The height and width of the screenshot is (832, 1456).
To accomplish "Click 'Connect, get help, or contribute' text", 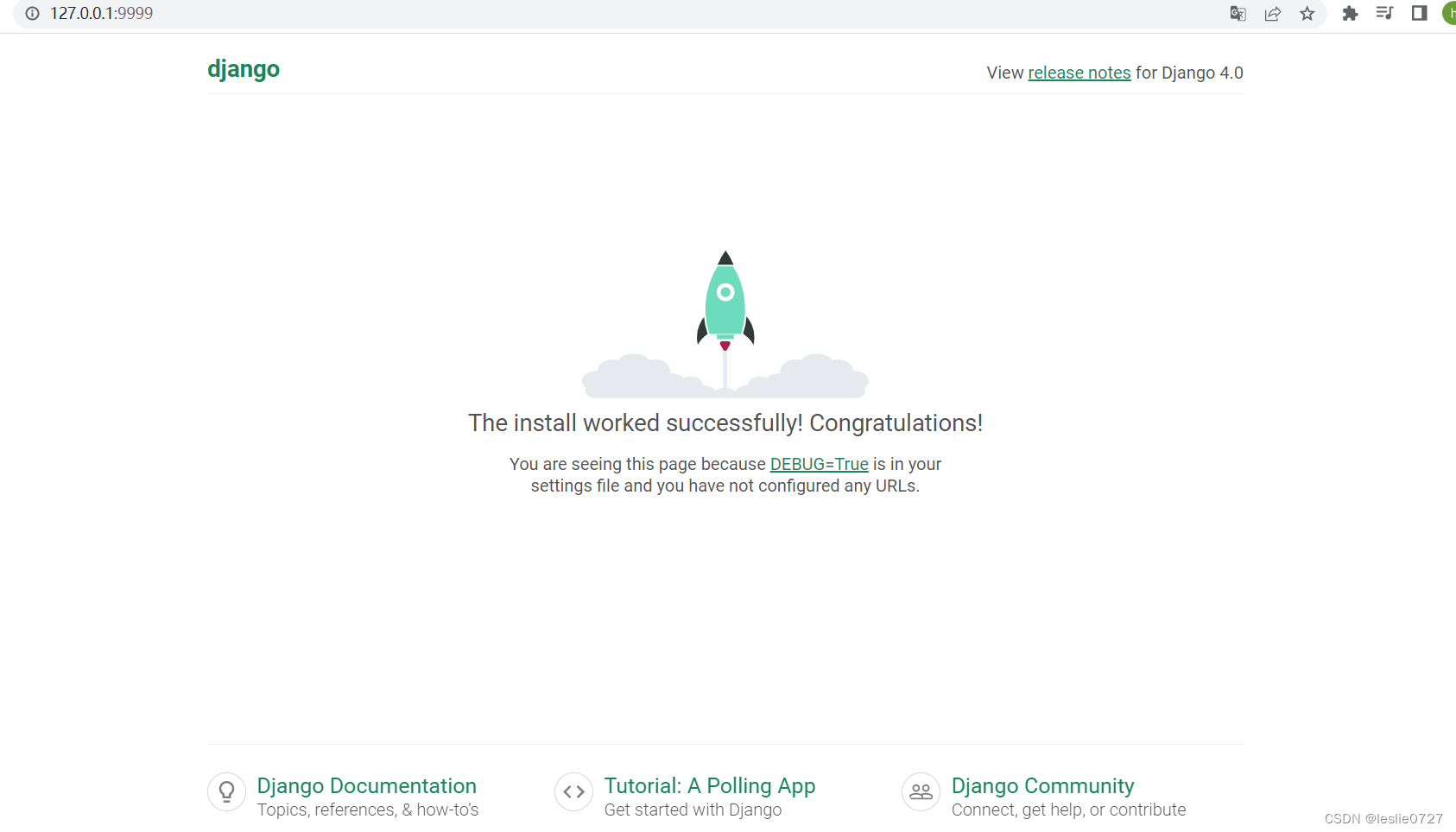I will point(1068,810).
